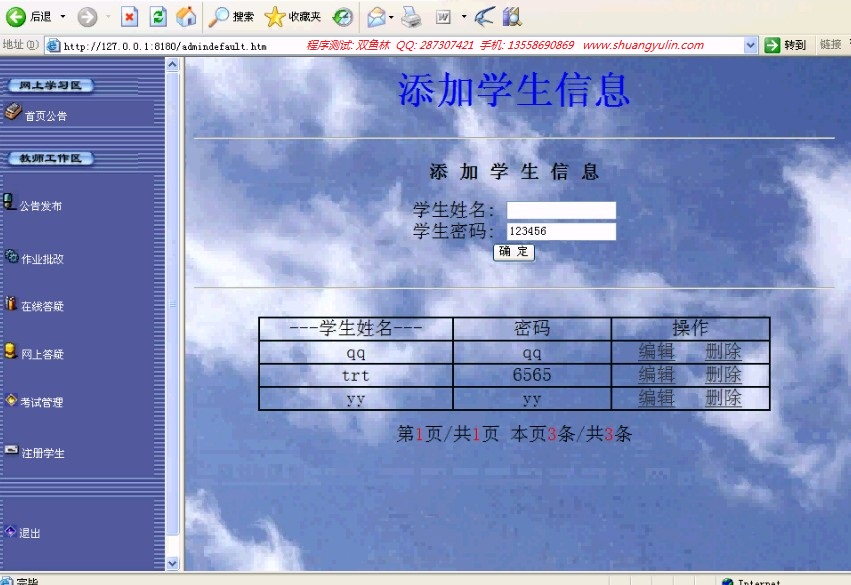The height and width of the screenshot is (585, 851).
Task: Open the Search (搜索) toolbar button
Action: [x=232, y=16]
